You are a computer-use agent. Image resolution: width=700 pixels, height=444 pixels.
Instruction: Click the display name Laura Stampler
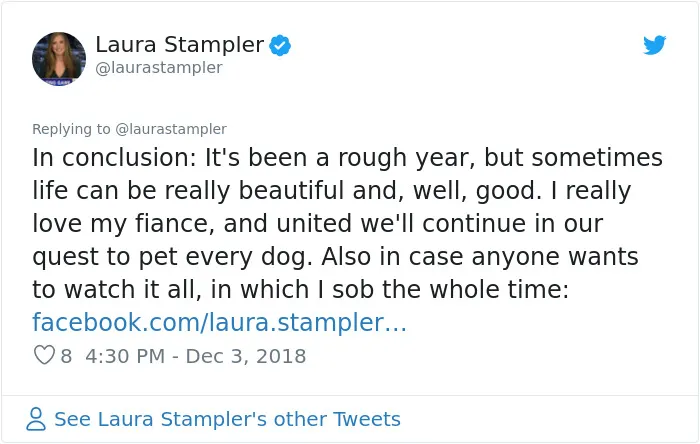(x=179, y=45)
